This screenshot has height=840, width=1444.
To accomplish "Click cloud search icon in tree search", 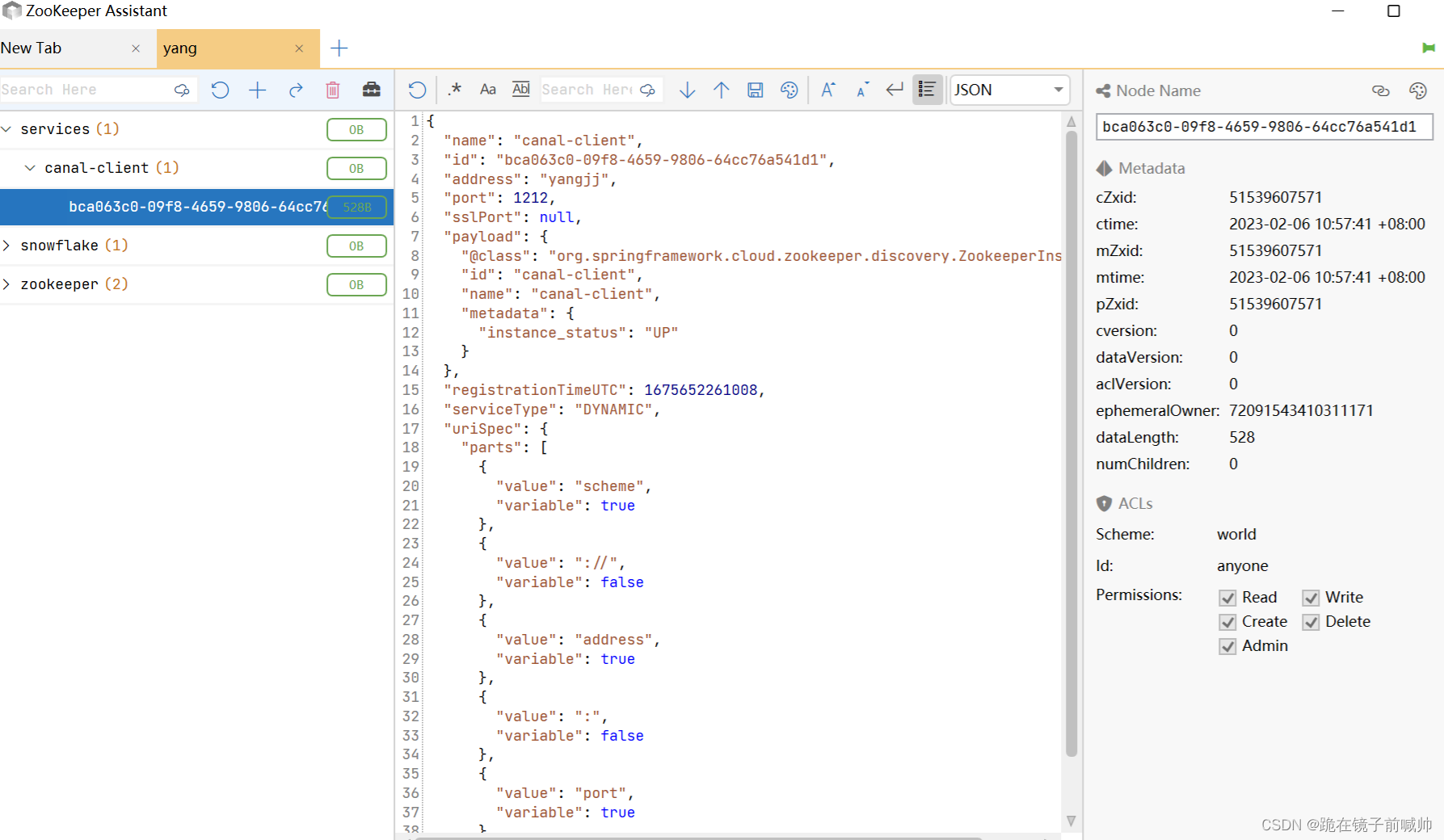I will (x=182, y=90).
